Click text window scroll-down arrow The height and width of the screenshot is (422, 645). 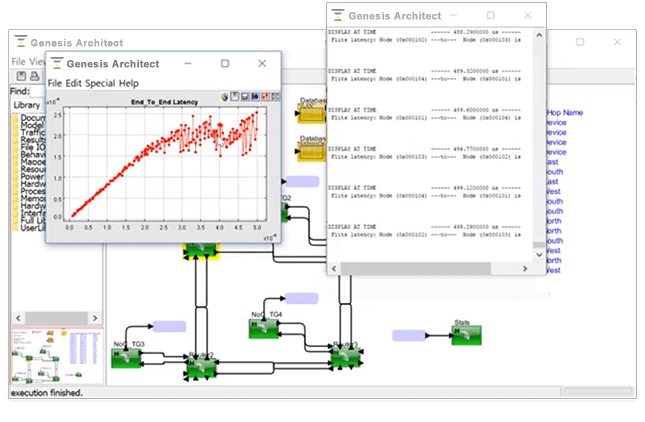(539, 255)
